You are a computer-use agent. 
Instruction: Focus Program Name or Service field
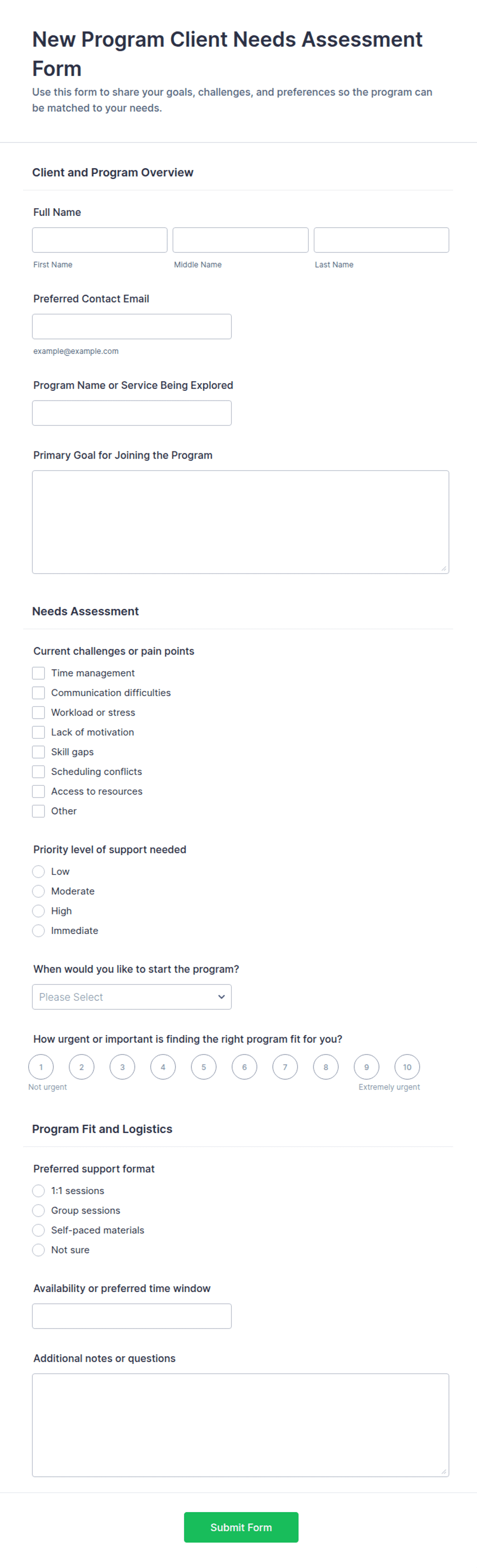coord(131,413)
